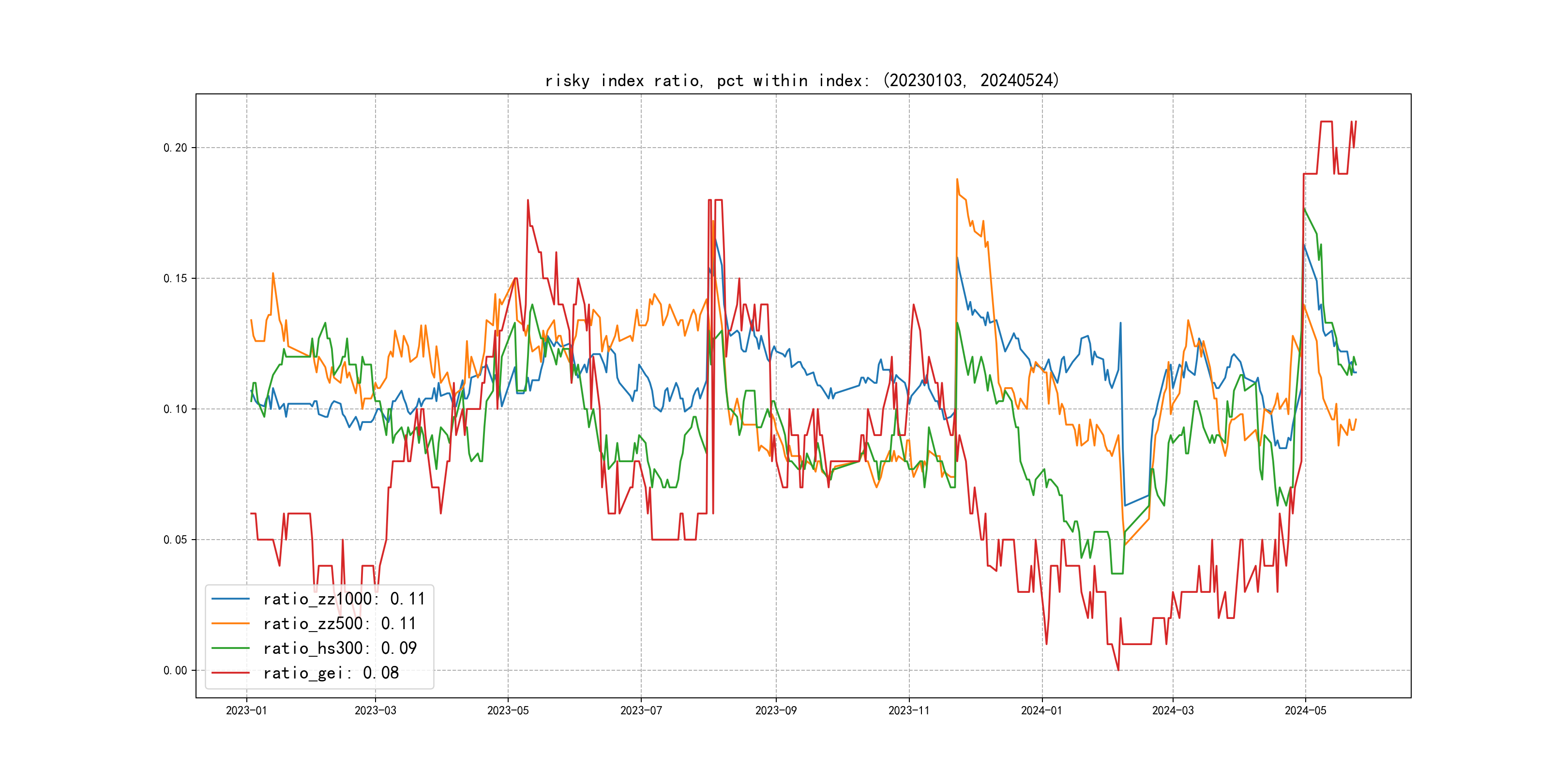Screen dimensions: 1568x784
Task: Click the 2023-01 x-axis tick label
Action: [x=246, y=710]
